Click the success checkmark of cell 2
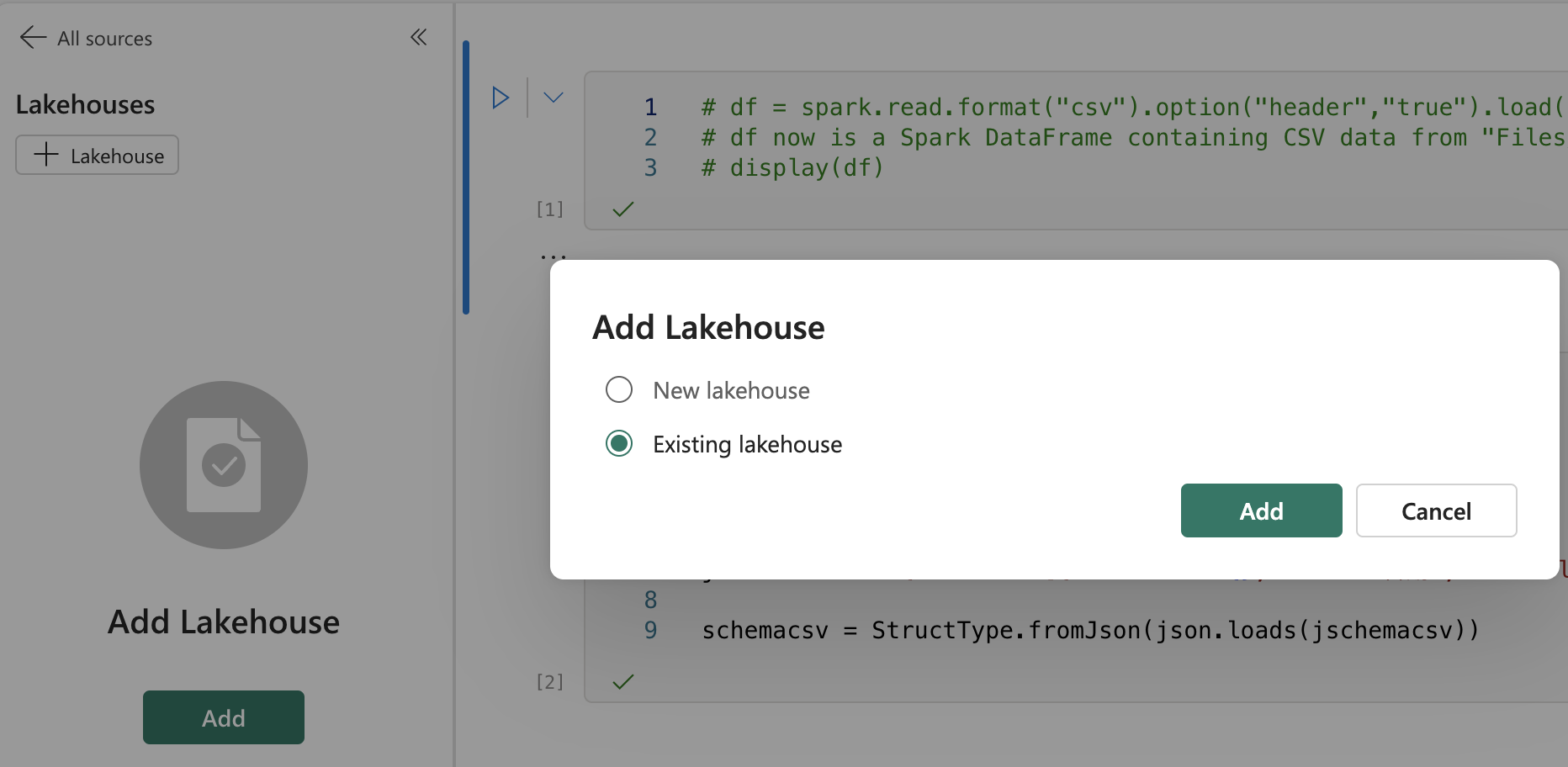 (623, 681)
